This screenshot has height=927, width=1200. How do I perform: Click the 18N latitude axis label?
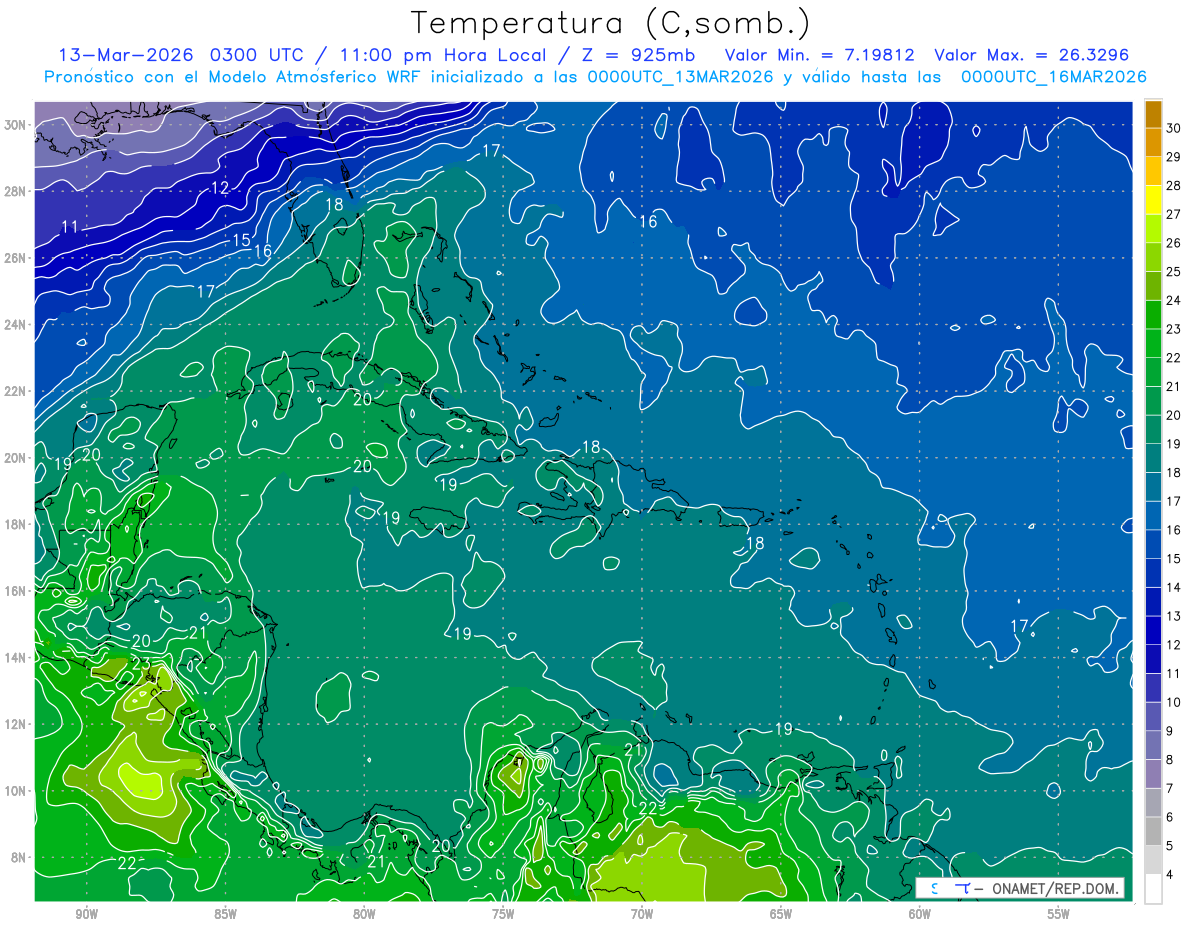point(15,524)
